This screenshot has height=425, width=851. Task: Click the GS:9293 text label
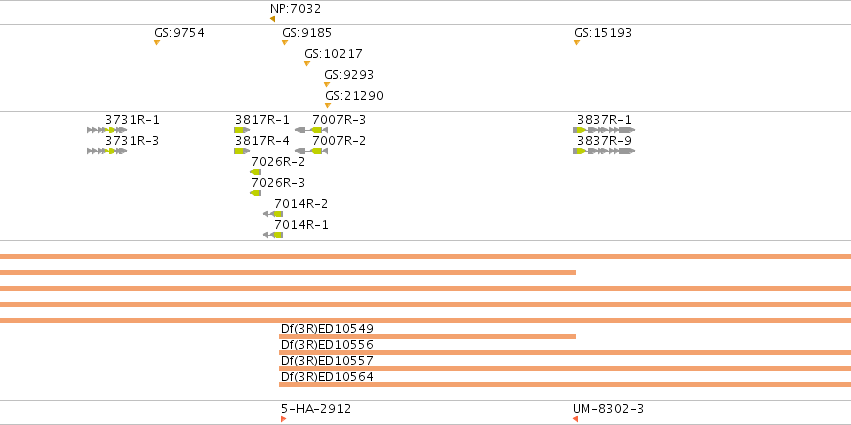[349, 74]
